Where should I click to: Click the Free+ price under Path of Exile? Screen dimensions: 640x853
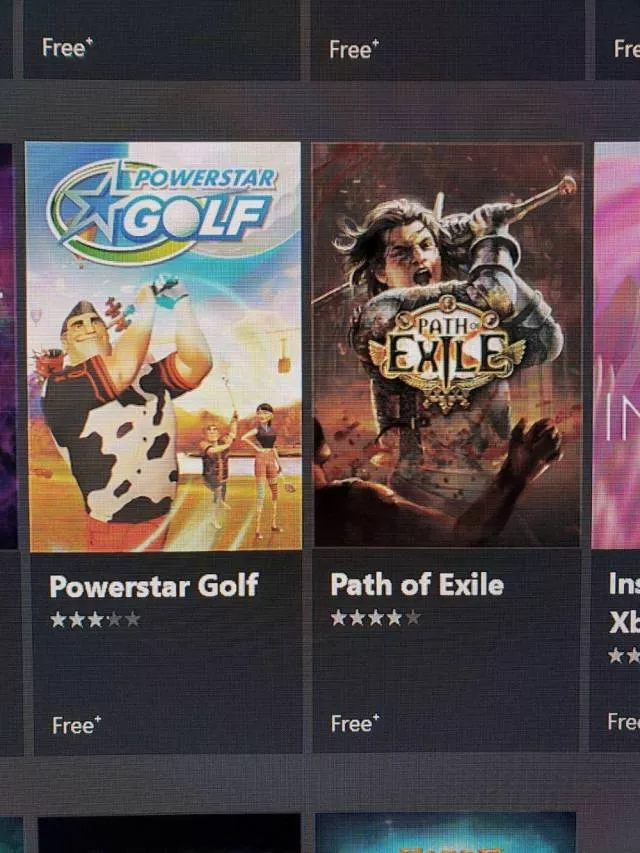coord(355,724)
